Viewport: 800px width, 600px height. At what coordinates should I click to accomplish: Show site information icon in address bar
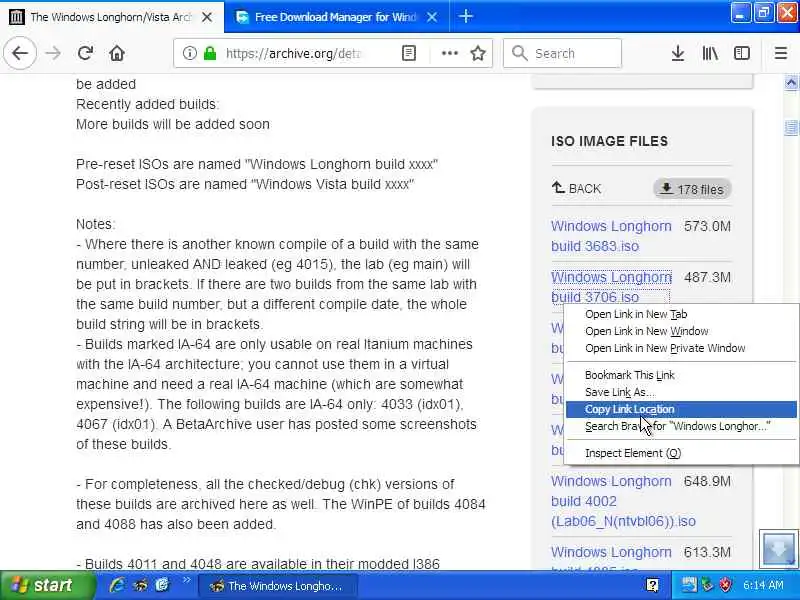point(189,53)
